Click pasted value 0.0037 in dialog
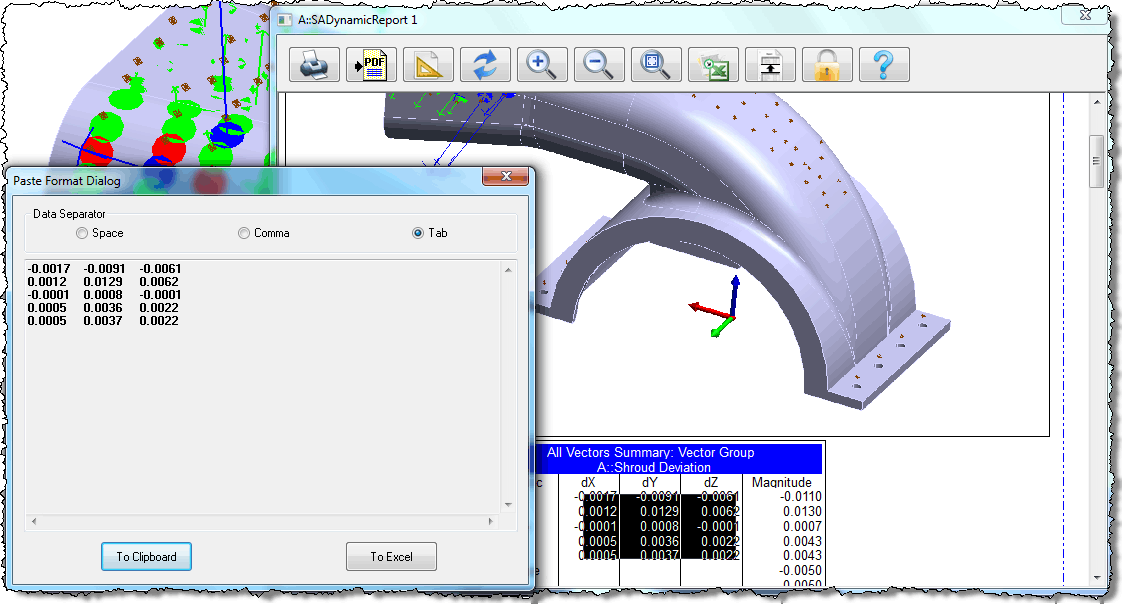This screenshot has height=604, width=1122. pos(103,321)
